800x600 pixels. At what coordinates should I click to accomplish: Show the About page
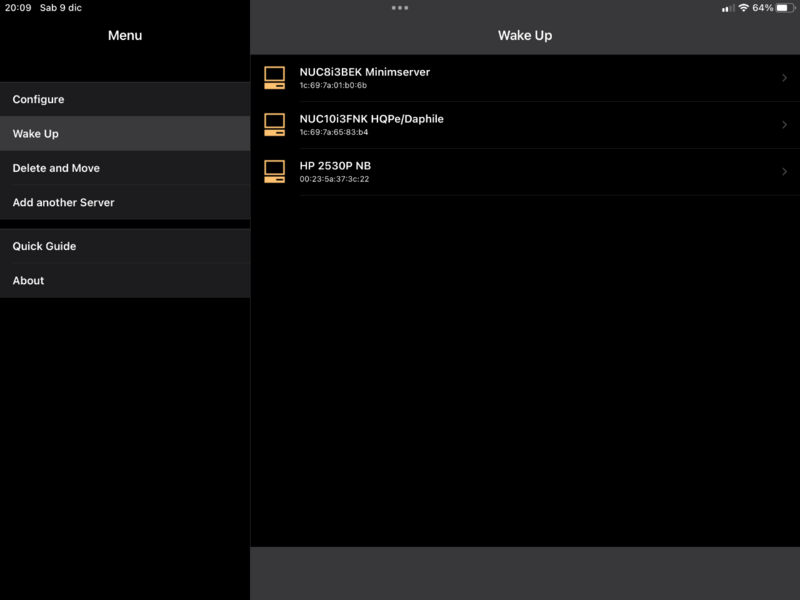(x=28, y=281)
